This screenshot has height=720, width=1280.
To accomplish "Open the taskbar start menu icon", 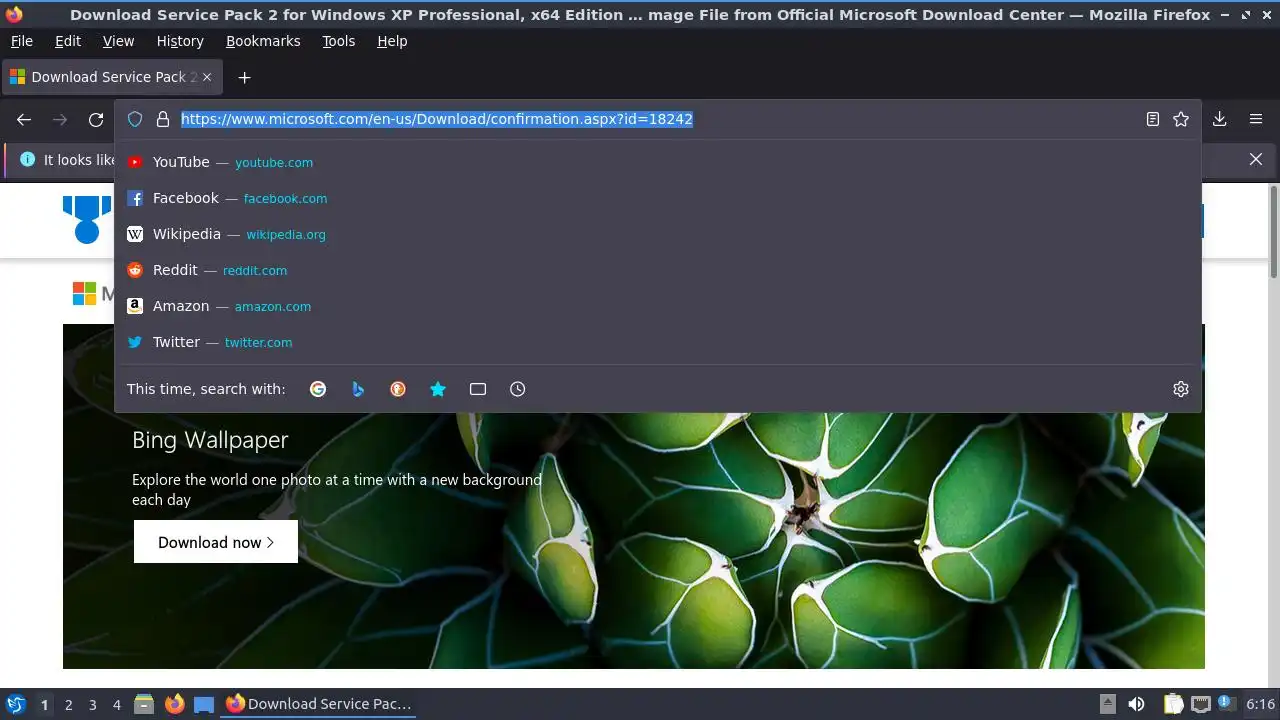I will [x=15, y=704].
